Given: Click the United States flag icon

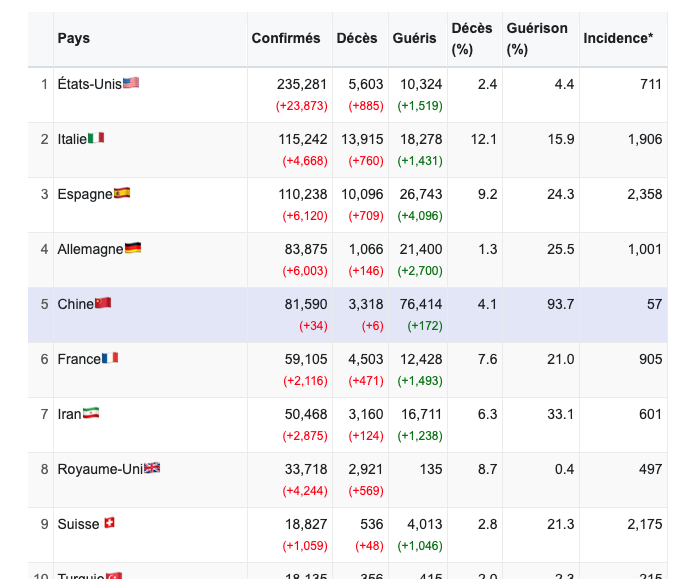Looking at the screenshot, I should tap(131, 83).
